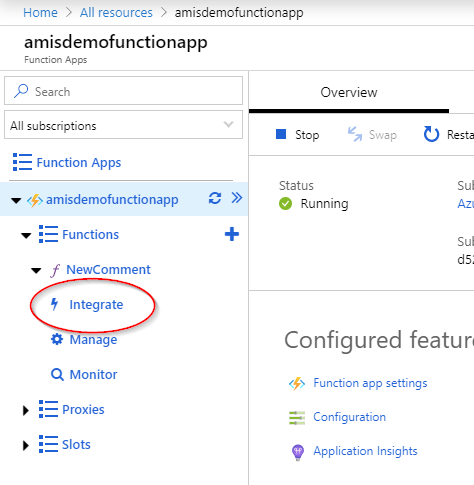Collapse the NewComment function node
This screenshot has width=474, height=485.
[x=36, y=270]
